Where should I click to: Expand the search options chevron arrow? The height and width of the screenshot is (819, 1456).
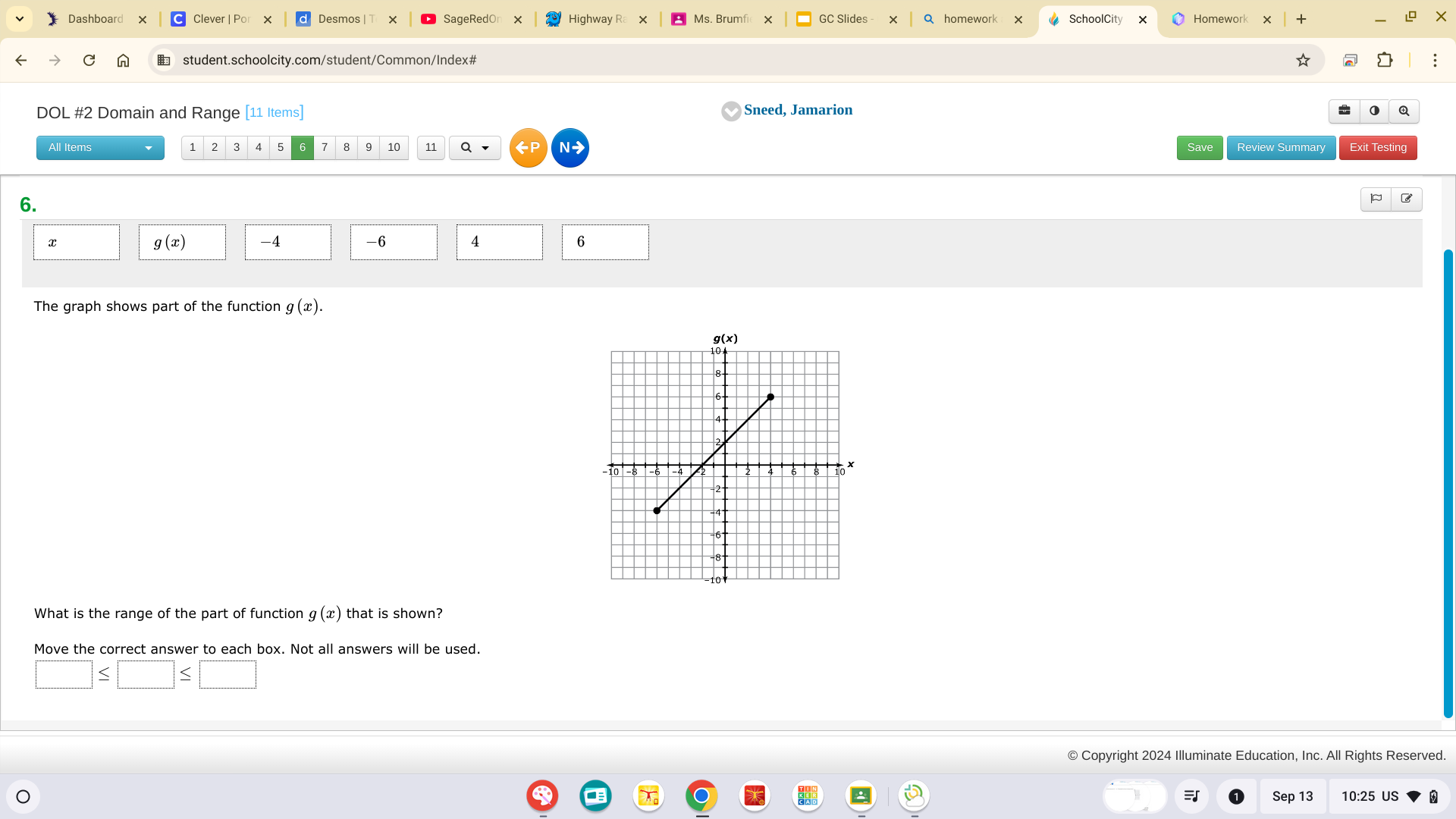coord(485,147)
